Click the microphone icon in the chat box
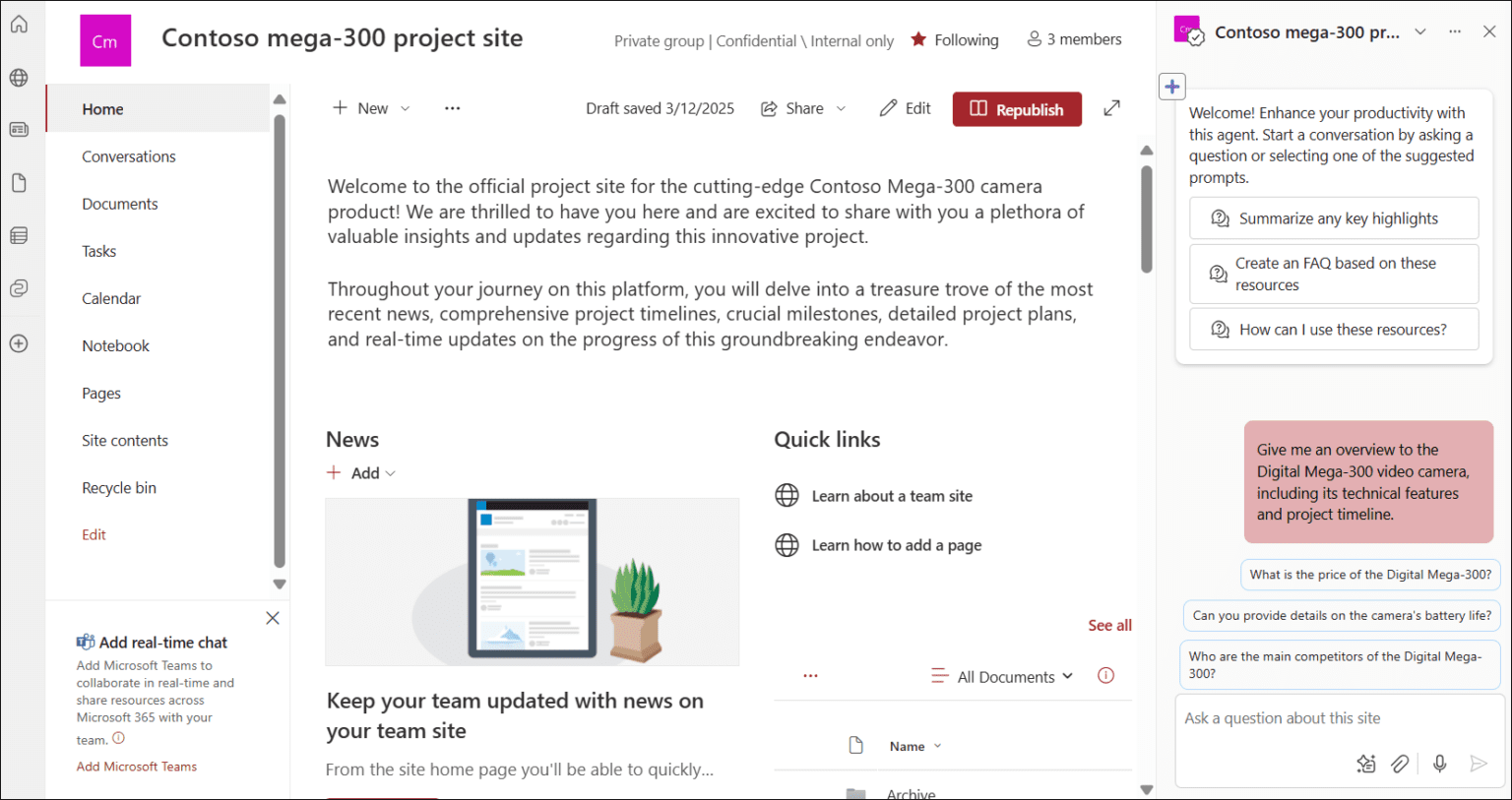 tap(1438, 763)
